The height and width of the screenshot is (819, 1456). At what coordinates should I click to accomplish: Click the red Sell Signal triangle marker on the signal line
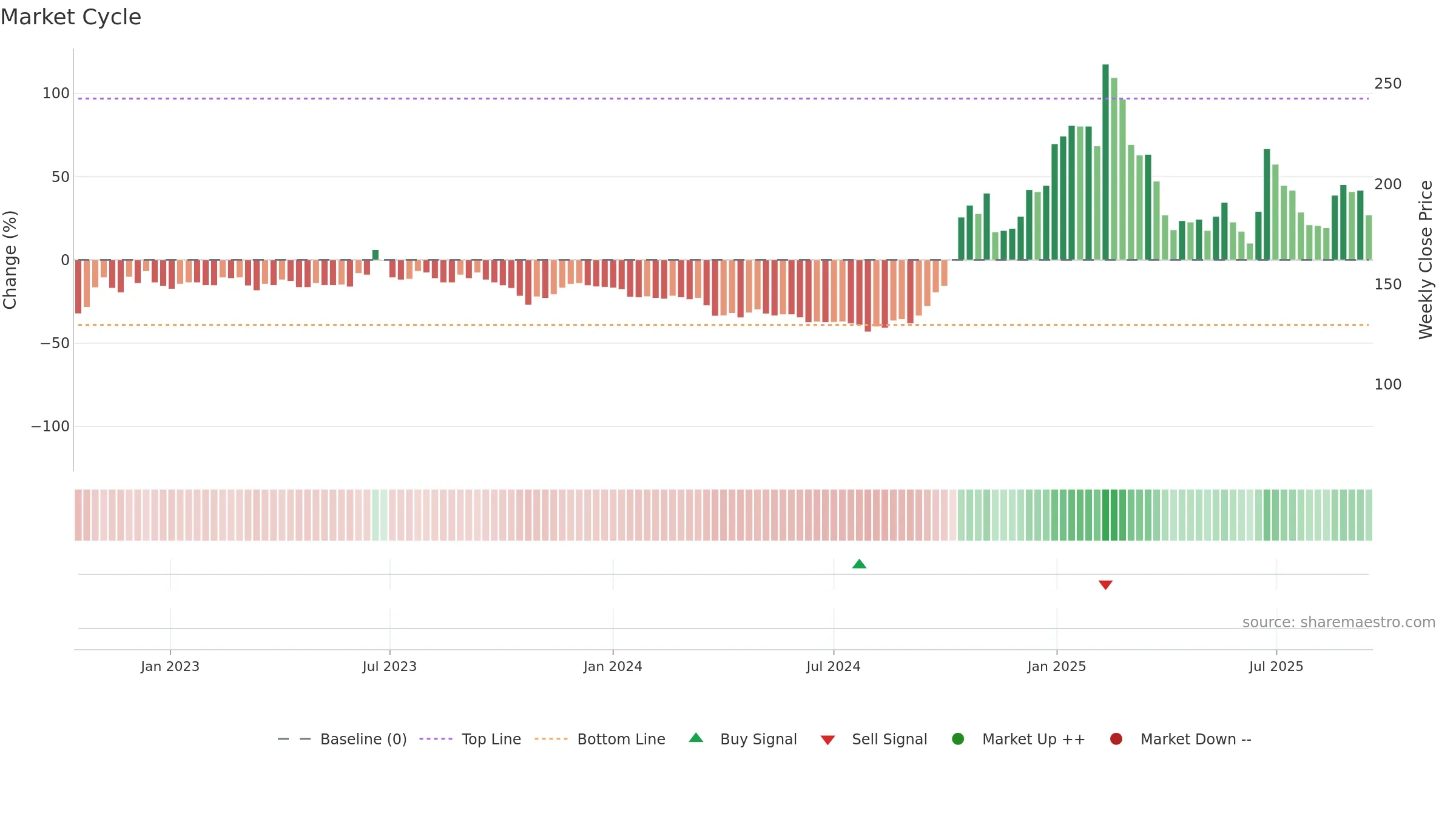[x=1105, y=585]
